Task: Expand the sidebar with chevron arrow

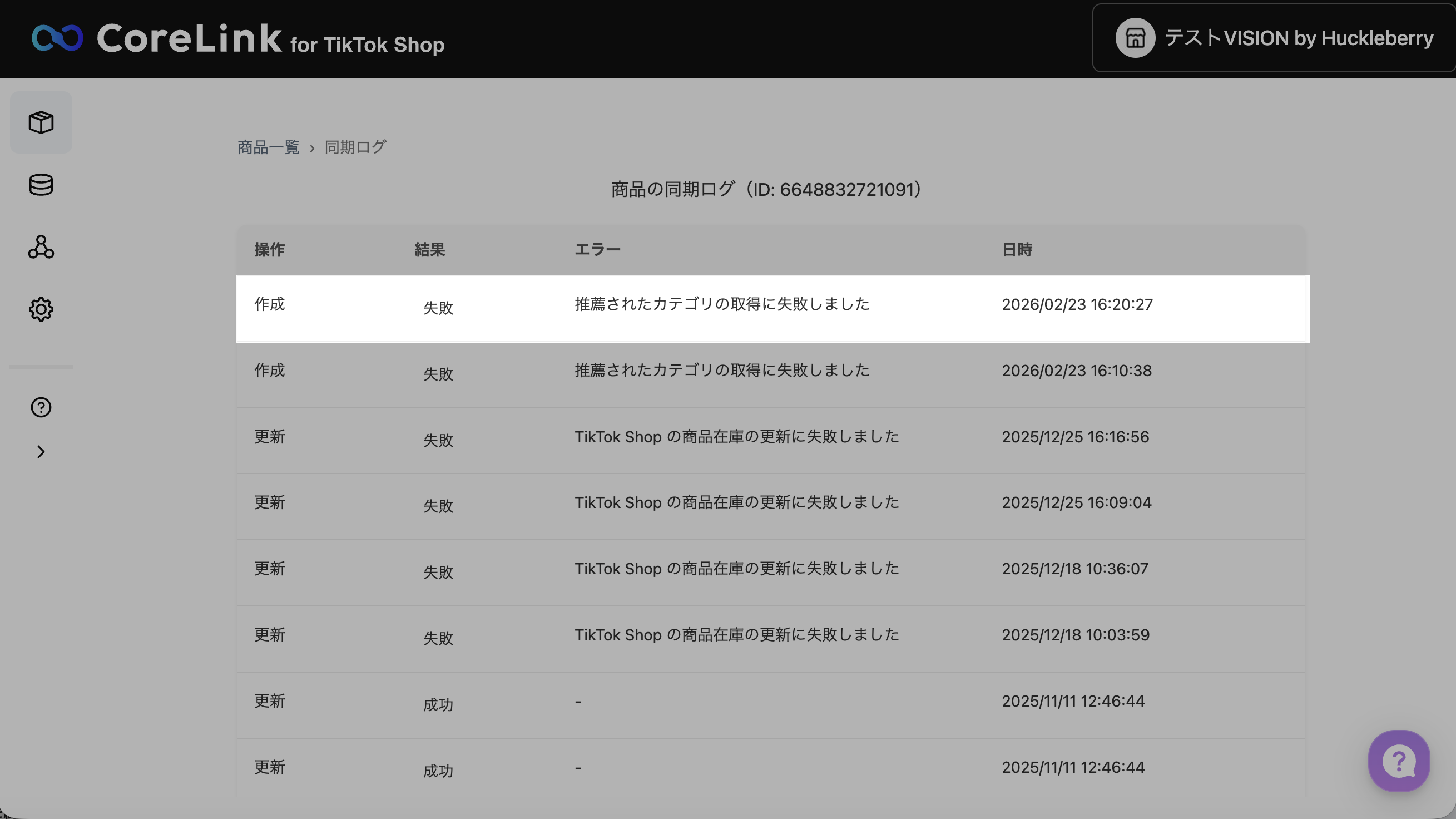Action: pyautogui.click(x=41, y=452)
